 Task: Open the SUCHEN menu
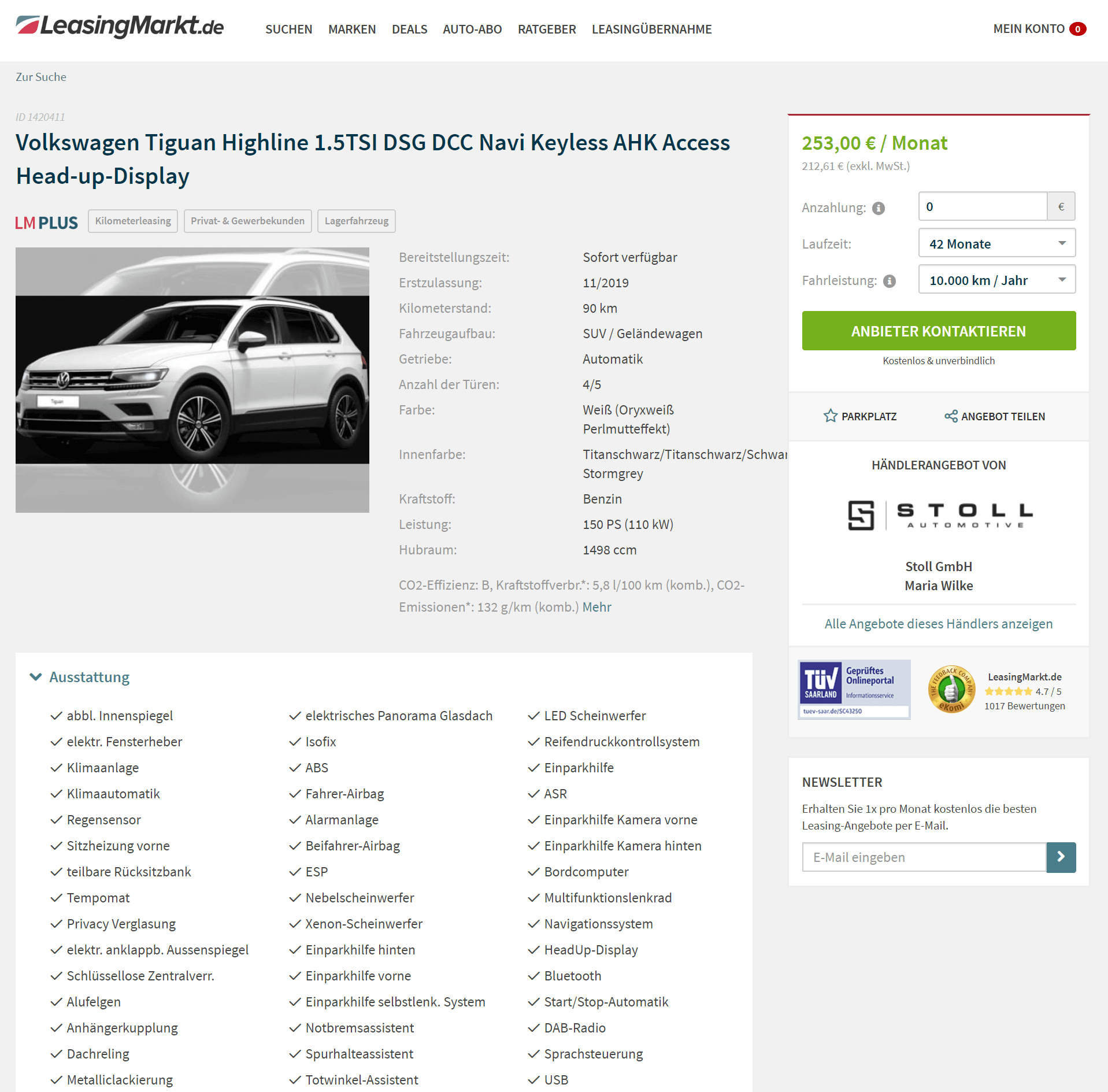(288, 29)
